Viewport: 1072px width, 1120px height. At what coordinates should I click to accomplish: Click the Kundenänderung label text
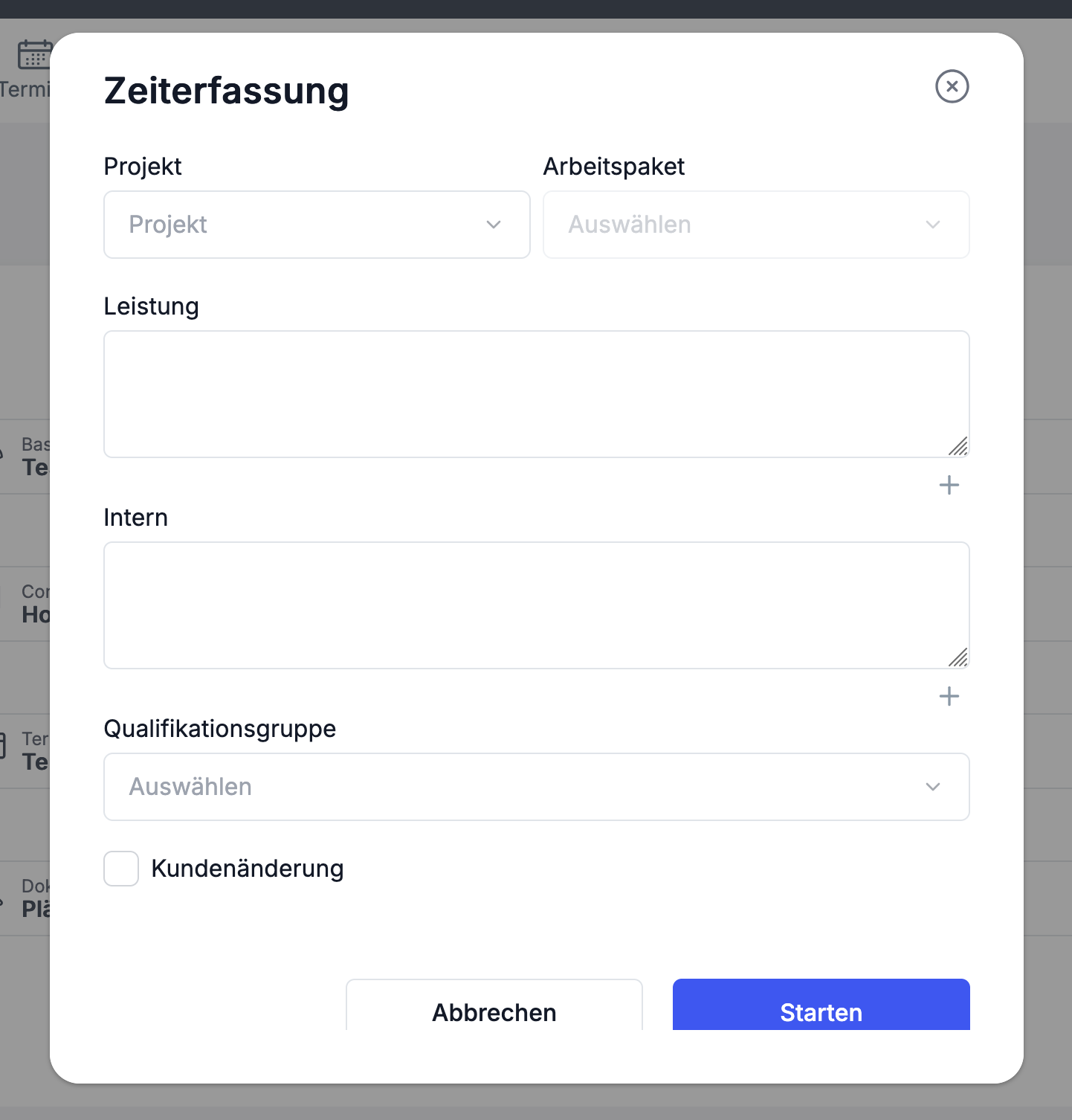point(248,869)
